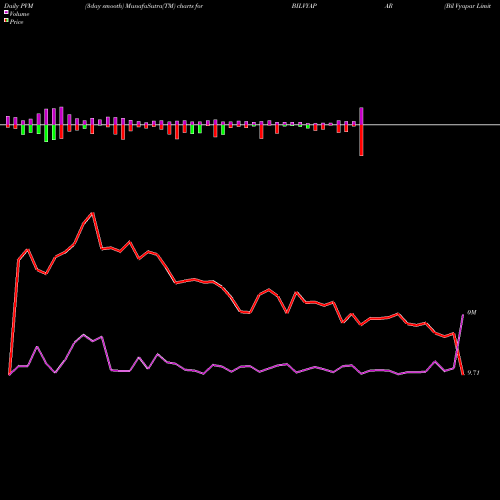Click the 'Volume' legend label
This screenshot has width=500, height=500.
tap(19, 14)
